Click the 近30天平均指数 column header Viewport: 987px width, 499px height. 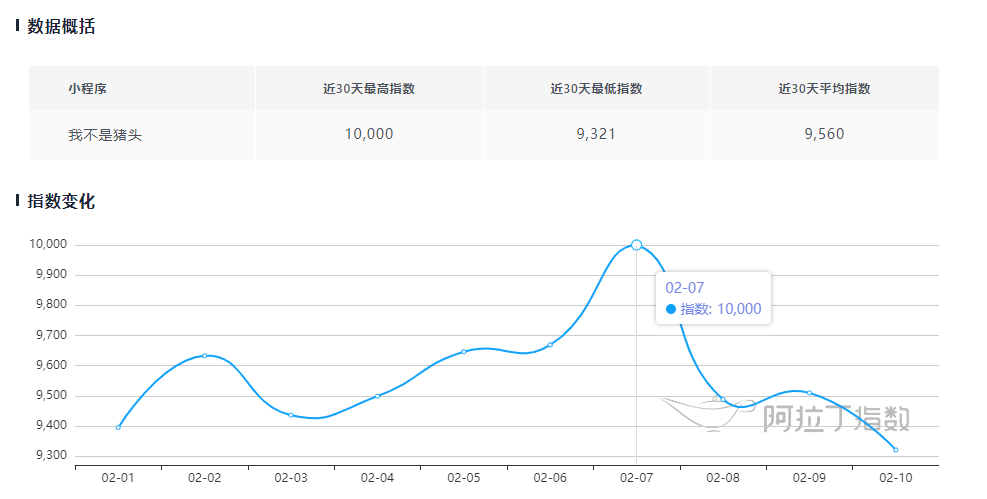[x=824, y=88]
